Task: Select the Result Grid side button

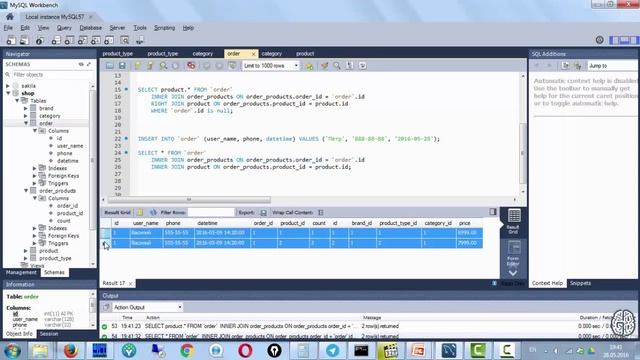Action: [513, 222]
